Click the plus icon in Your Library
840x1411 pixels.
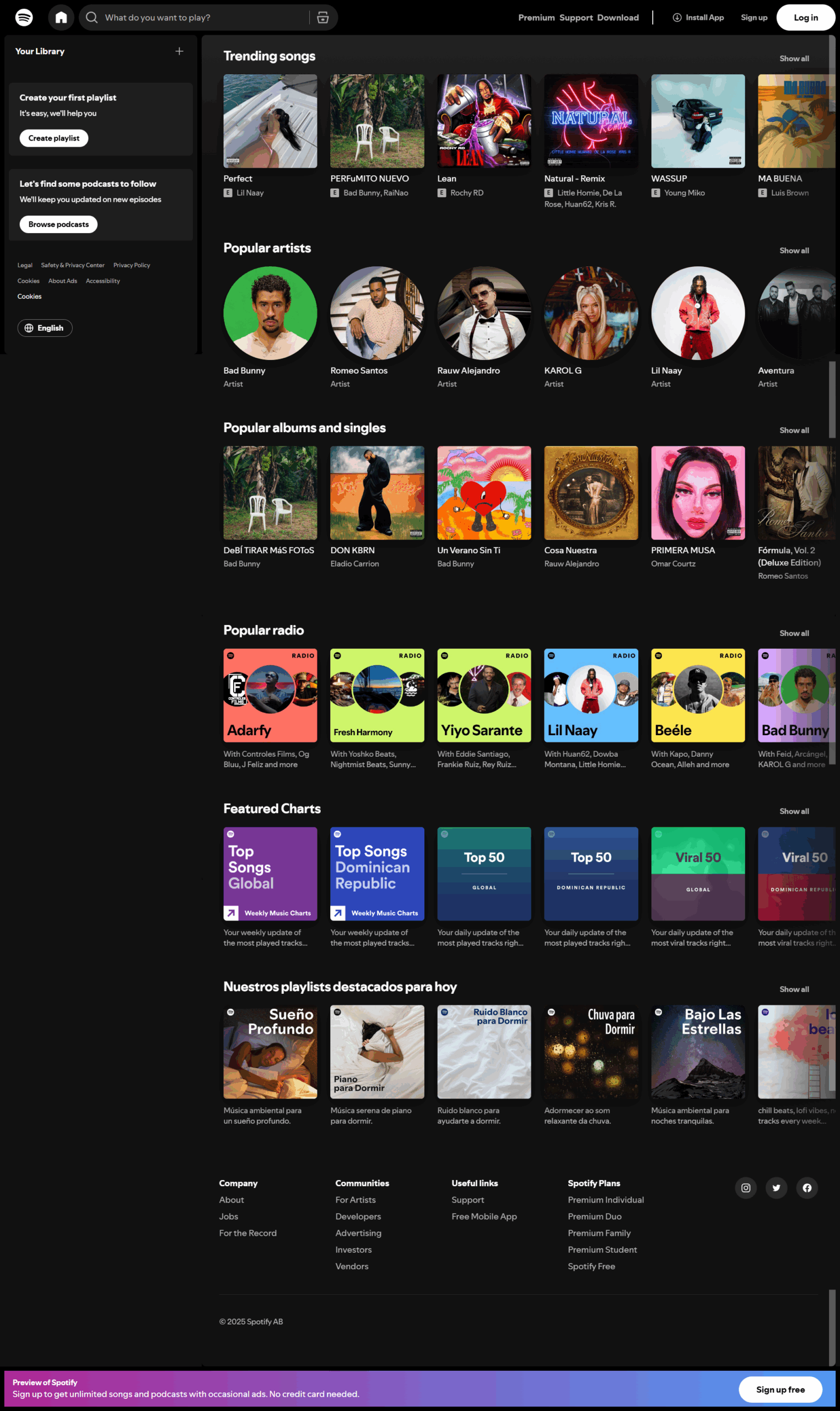180,51
